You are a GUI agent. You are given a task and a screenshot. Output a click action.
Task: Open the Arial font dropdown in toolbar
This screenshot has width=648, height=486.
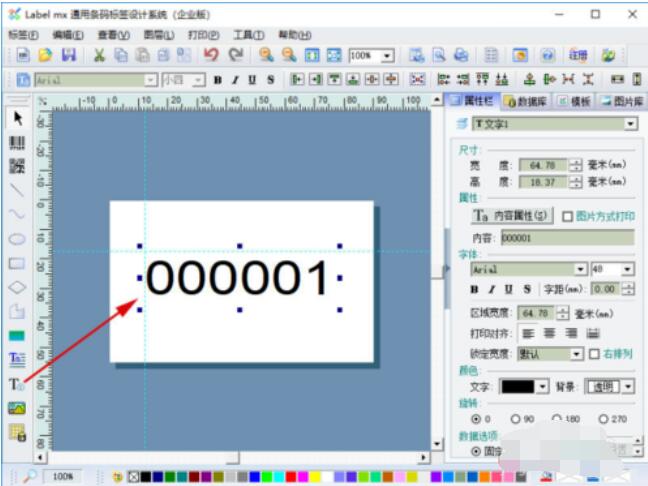point(151,80)
